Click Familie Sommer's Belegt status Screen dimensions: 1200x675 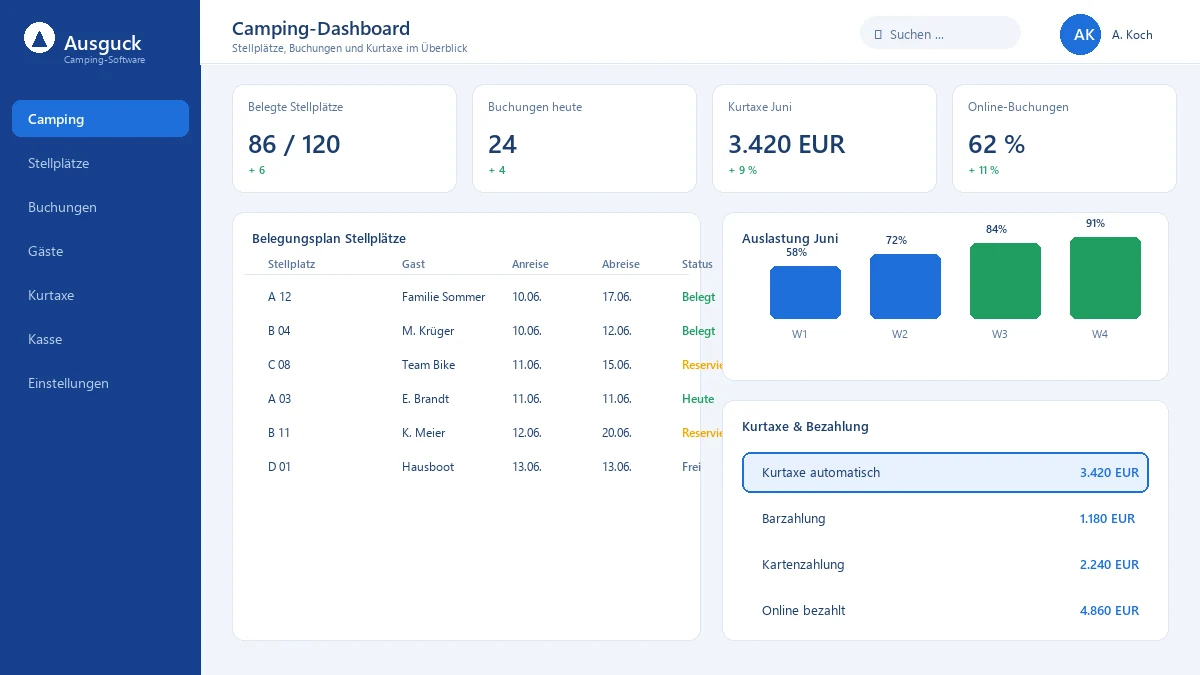pos(698,297)
